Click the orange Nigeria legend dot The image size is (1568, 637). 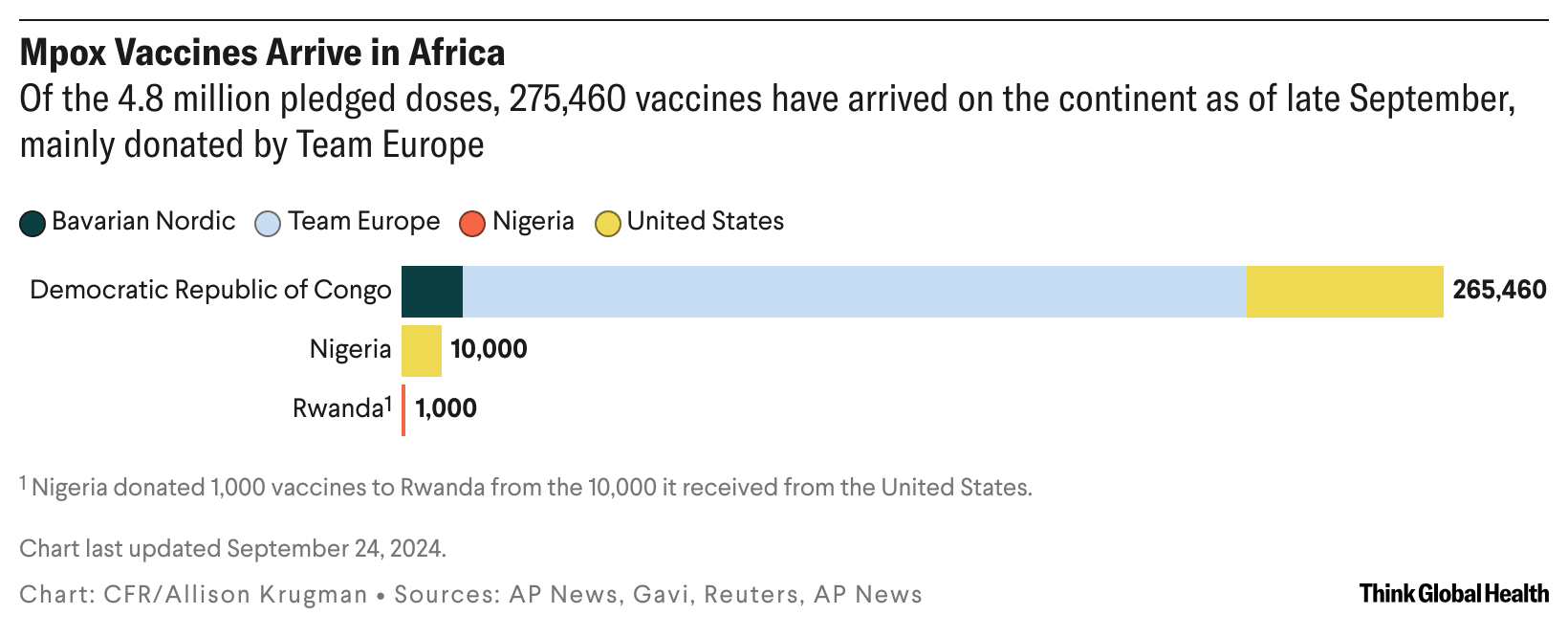pyautogui.click(x=473, y=224)
